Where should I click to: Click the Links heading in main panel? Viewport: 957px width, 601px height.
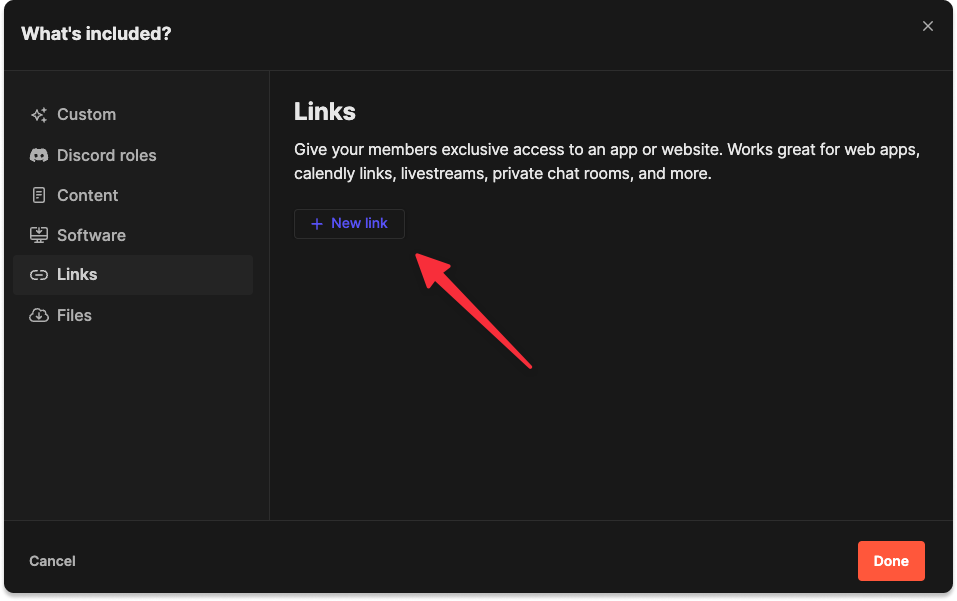325,112
